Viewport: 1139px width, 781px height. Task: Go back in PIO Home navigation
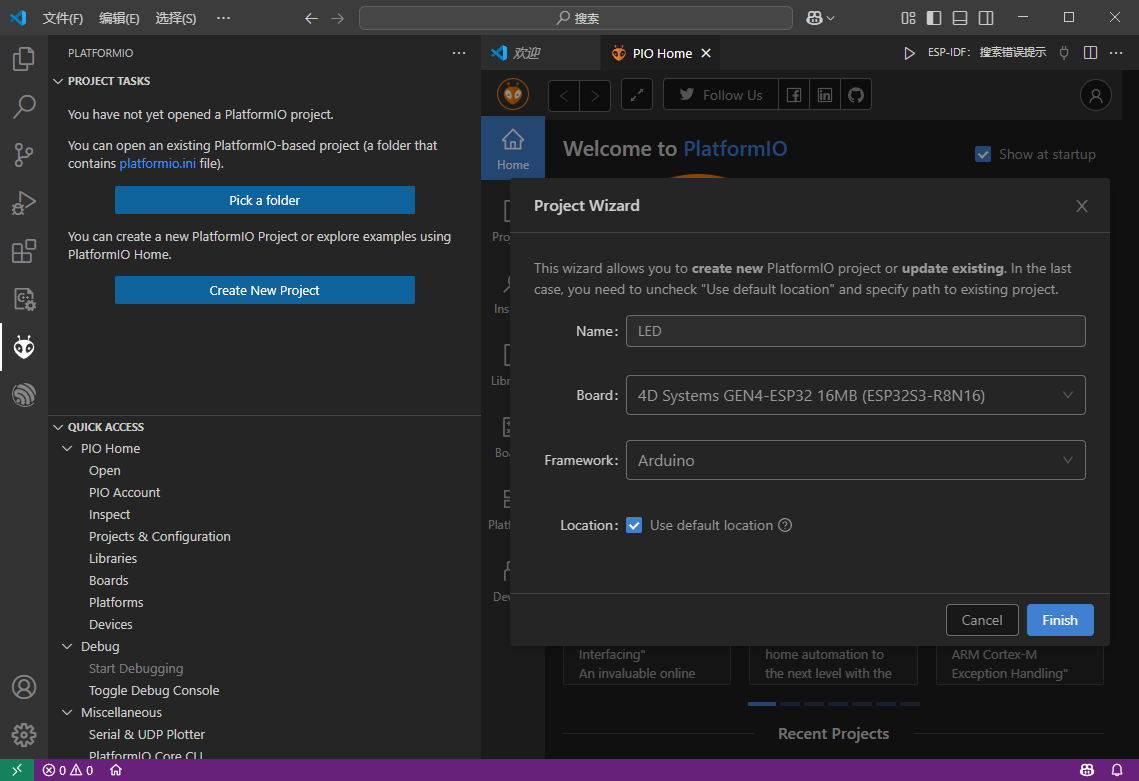[x=564, y=95]
